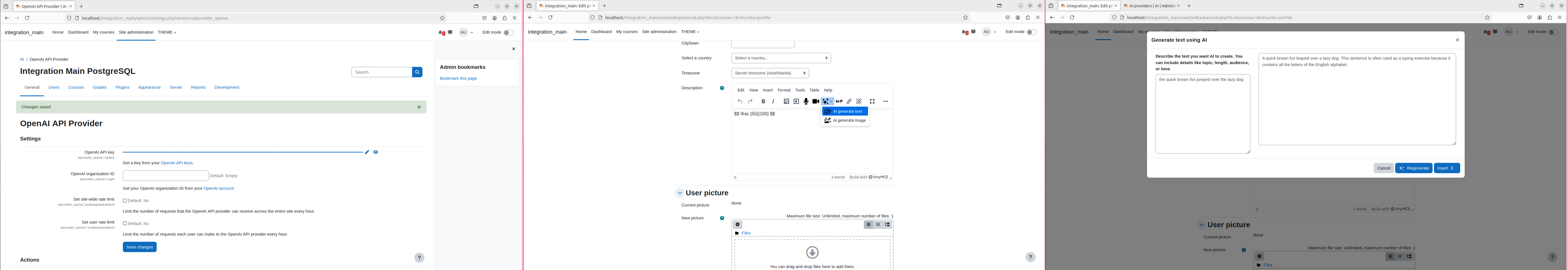Choose AI generate image from the dropdown
Screen dimensions: 1568x270
pyautogui.click(x=845, y=121)
